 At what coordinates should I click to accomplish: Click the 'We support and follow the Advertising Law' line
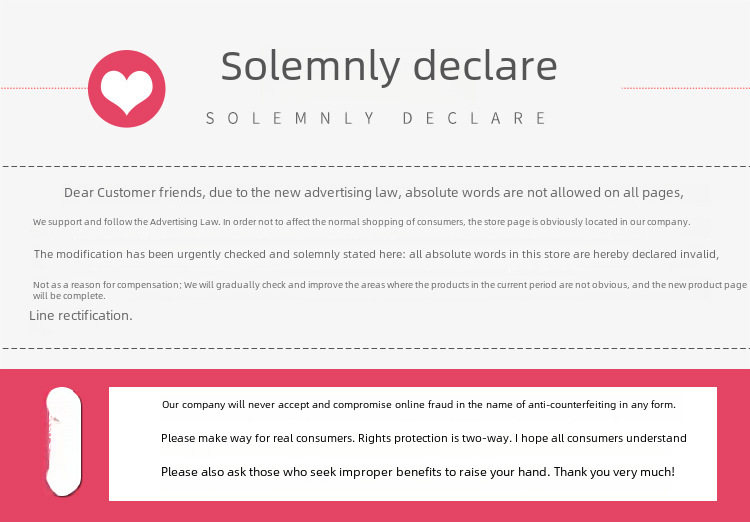(361, 221)
